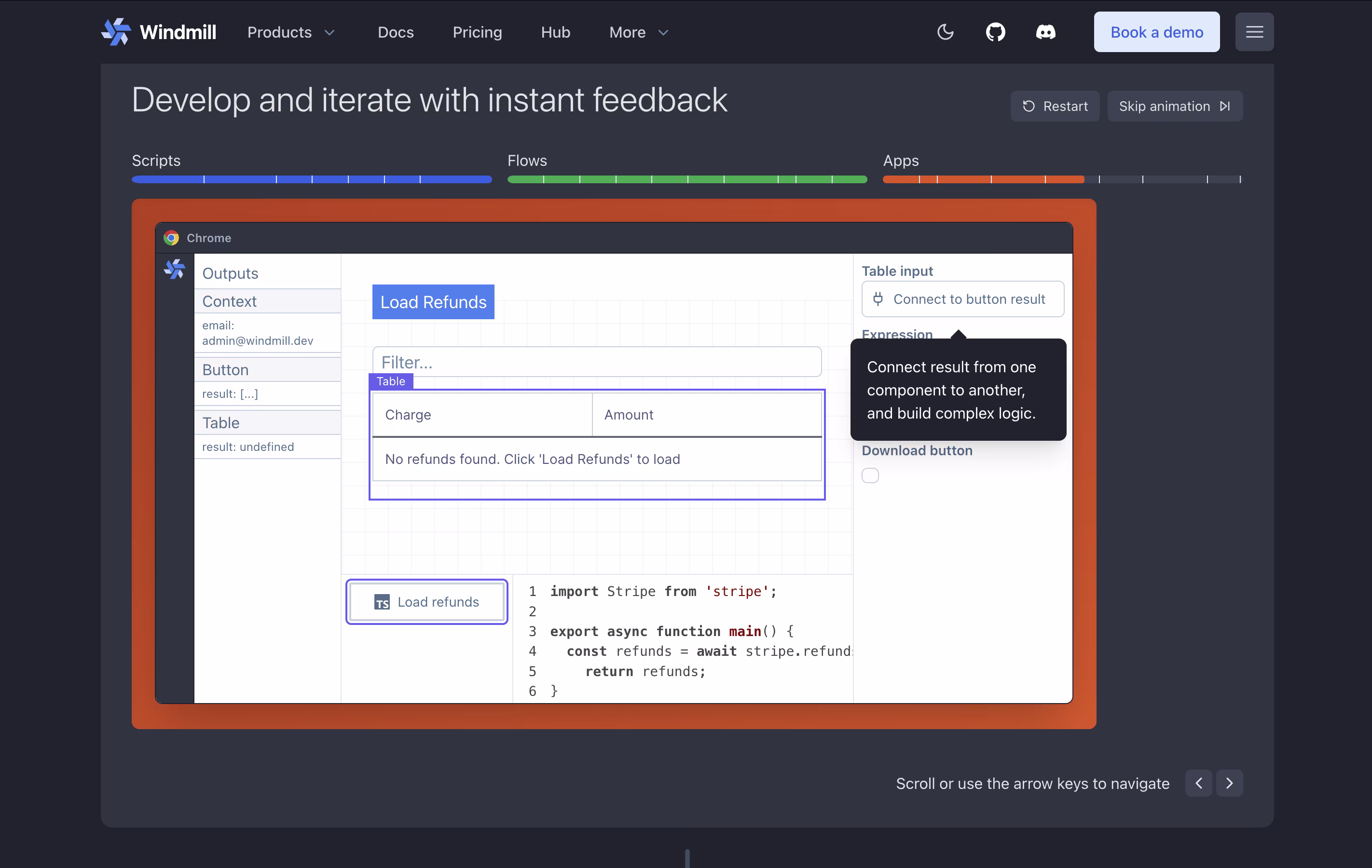The height and width of the screenshot is (868, 1372).
Task: Click the Windmill logo icon in navbar
Action: click(116, 32)
